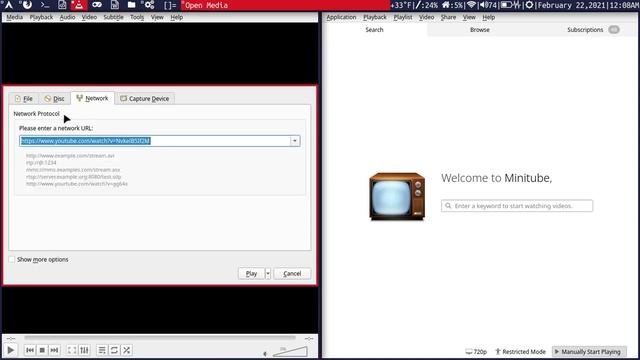The width and height of the screenshot is (640, 360).
Task: Select Minitube Browse tab
Action: (480, 30)
